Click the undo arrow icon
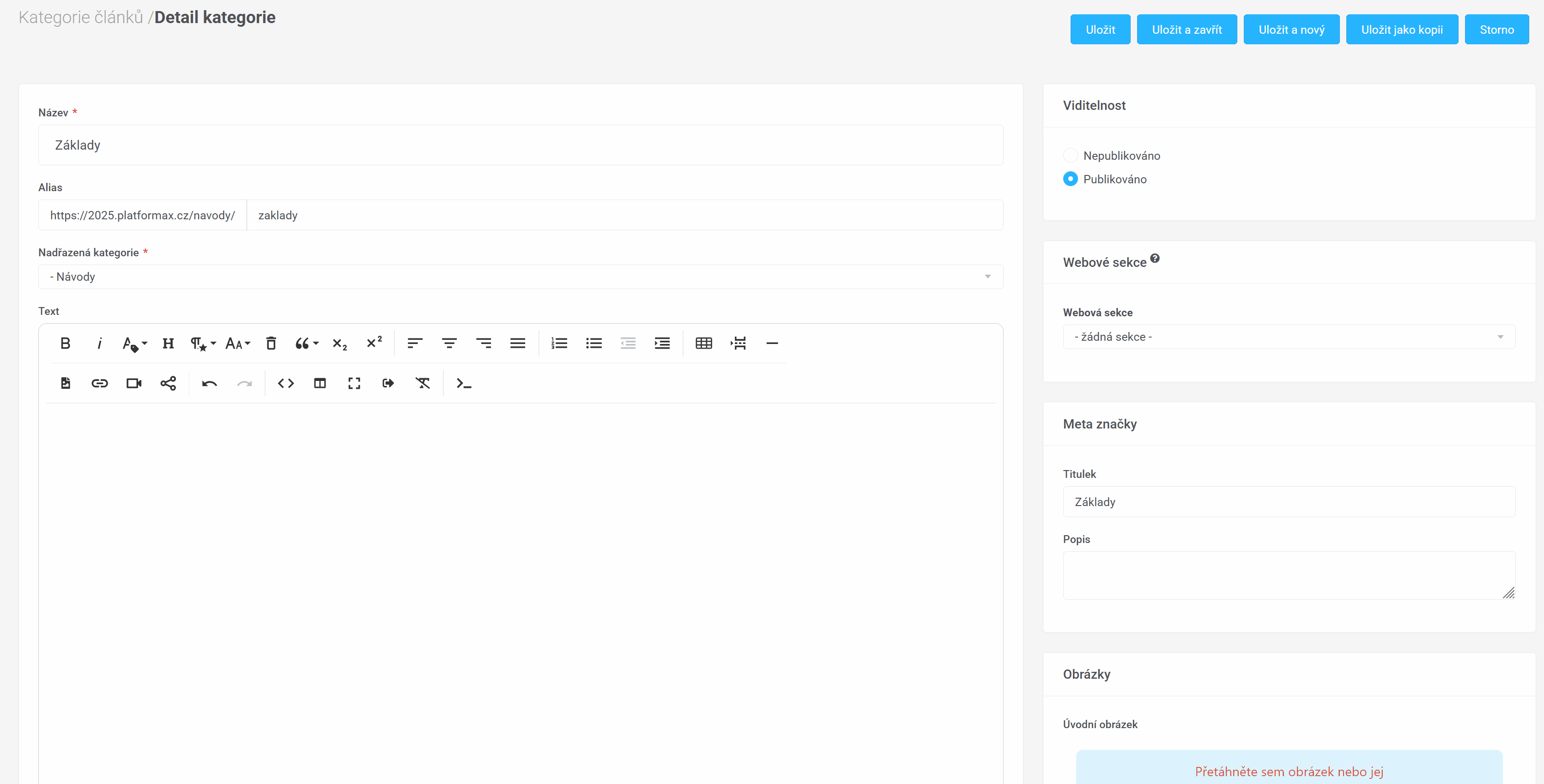Viewport: 1544px width, 784px height. [x=209, y=383]
